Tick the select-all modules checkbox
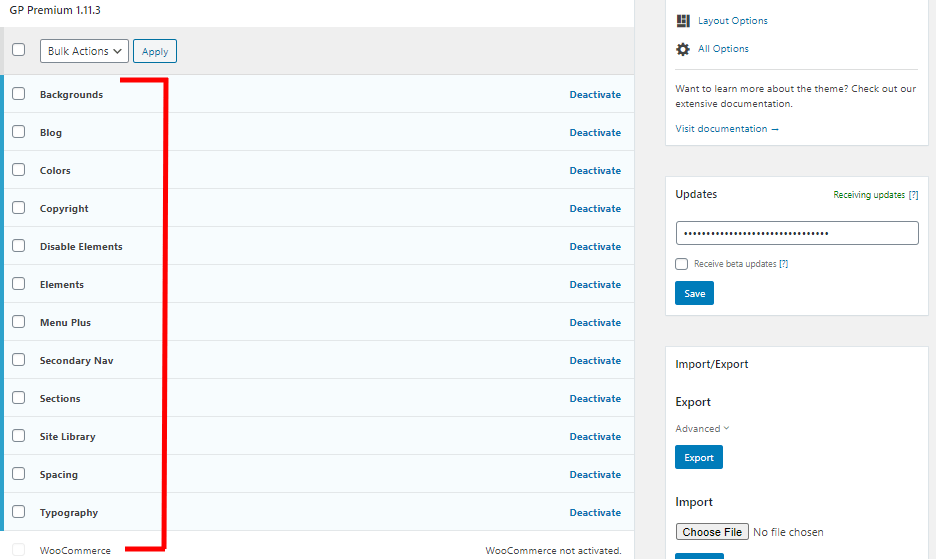Screen dimensions: 936x559 [x=19, y=50]
